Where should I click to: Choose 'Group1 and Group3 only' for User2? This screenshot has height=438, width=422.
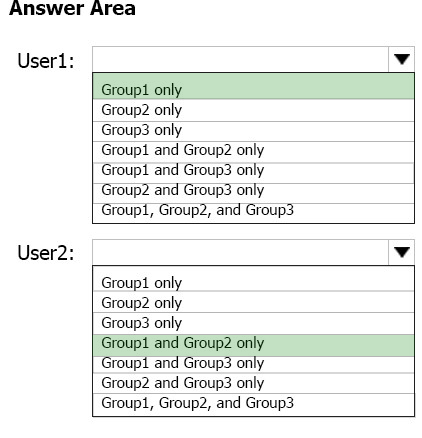pyautogui.click(x=253, y=364)
